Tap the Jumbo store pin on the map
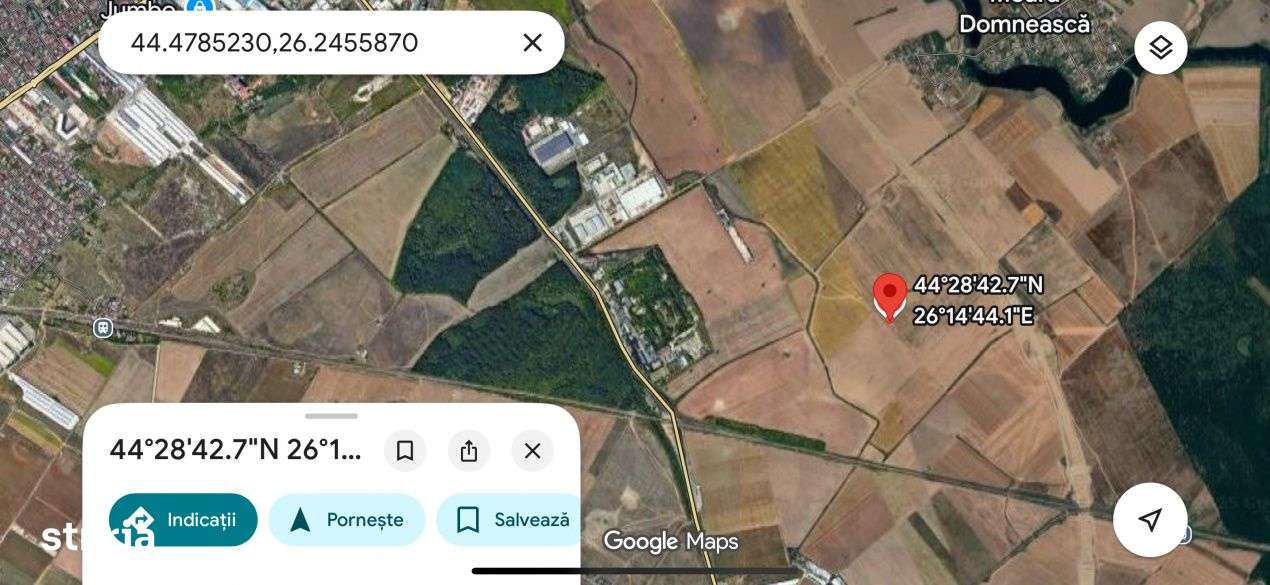This screenshot has width=1270, height=585. click(200, 7)
